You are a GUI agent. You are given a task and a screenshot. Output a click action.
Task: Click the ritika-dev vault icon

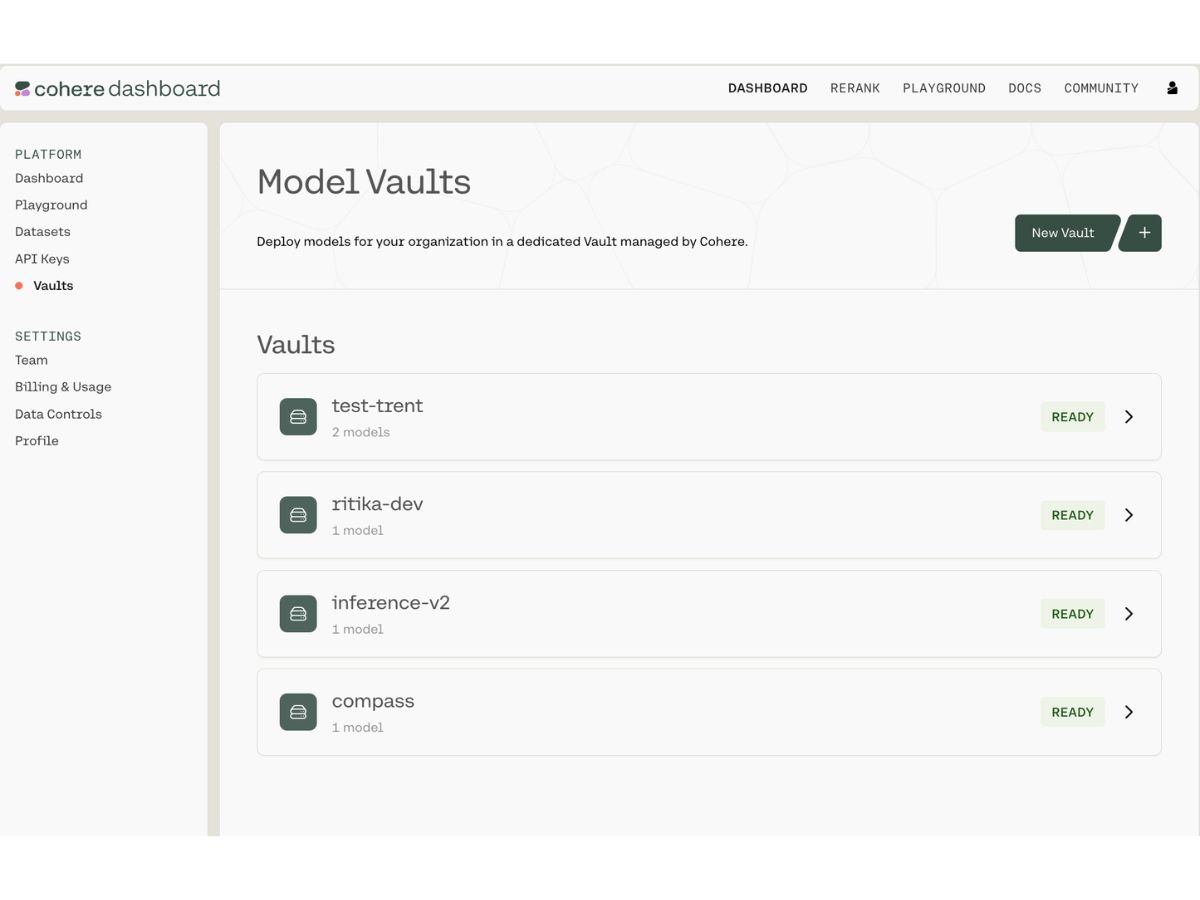pyautogui.click(x=298, y=515)
